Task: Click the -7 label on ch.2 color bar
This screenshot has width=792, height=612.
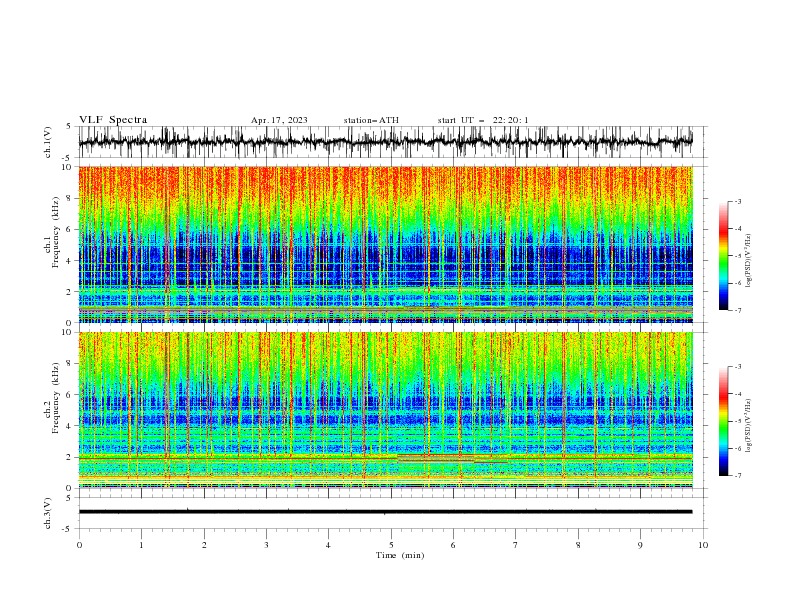Action: click(x=738, y=475)
